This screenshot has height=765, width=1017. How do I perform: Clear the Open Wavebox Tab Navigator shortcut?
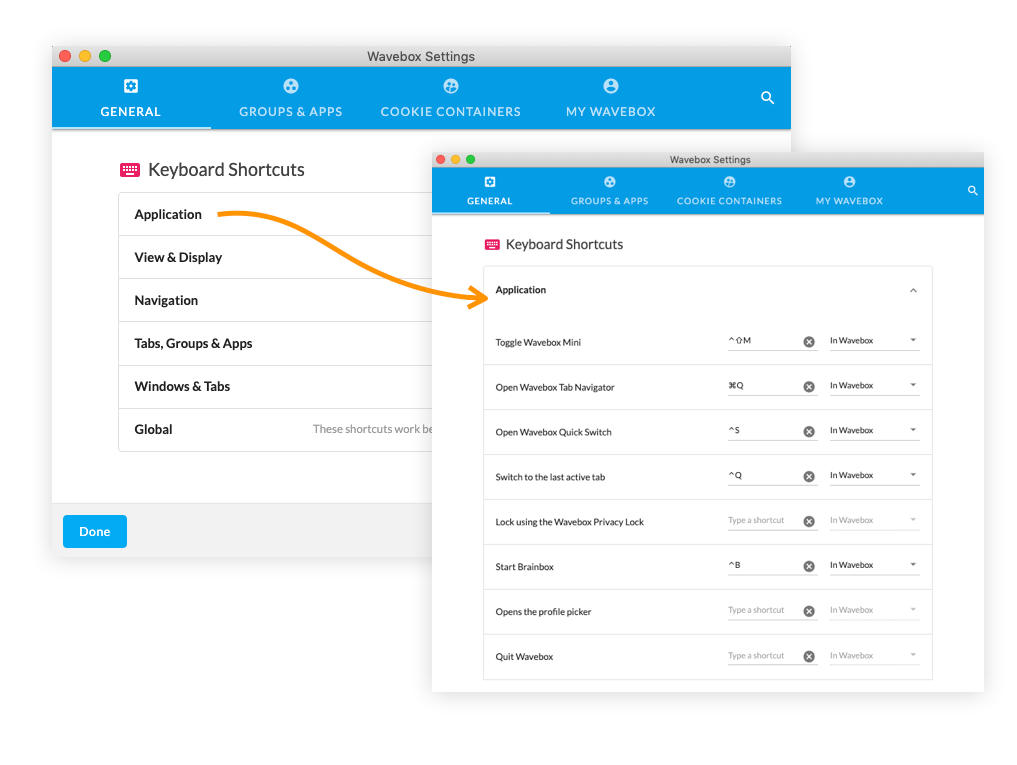[809, 387]
